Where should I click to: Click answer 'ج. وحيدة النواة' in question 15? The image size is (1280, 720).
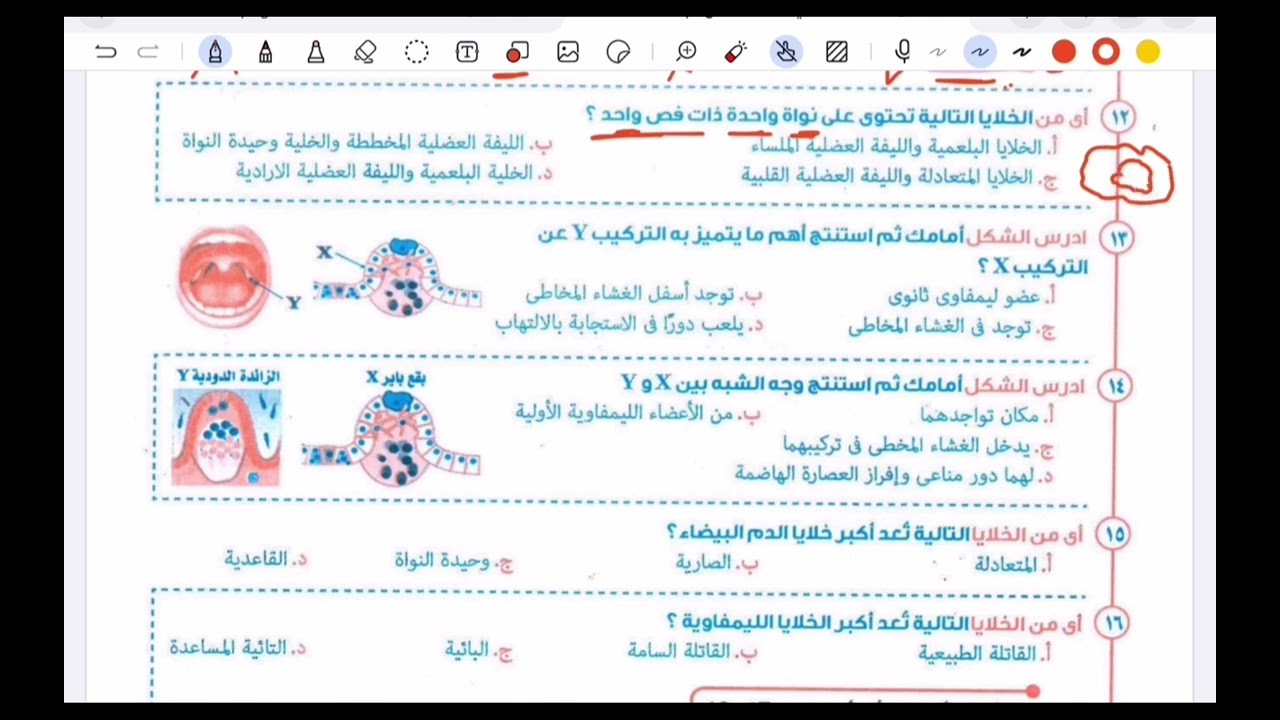click(x=453, y=561)
